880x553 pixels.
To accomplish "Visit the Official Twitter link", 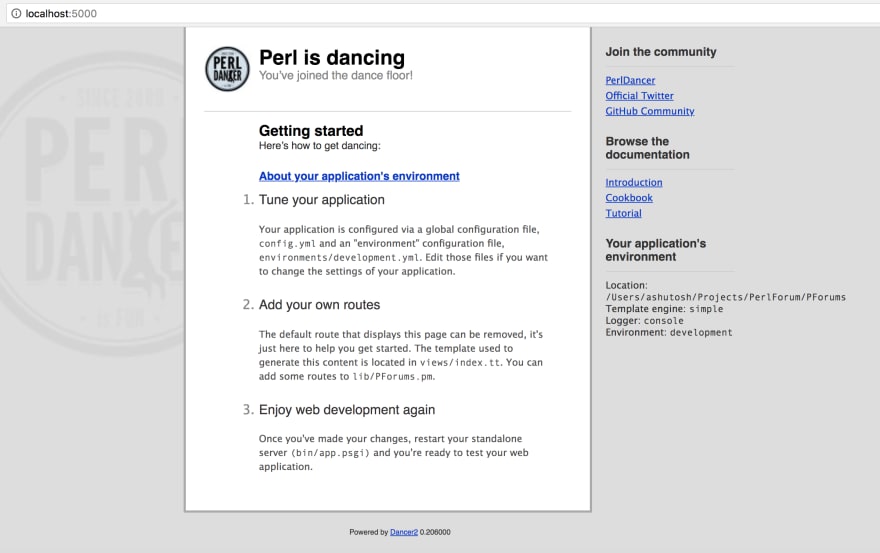I will pos(639,96).
